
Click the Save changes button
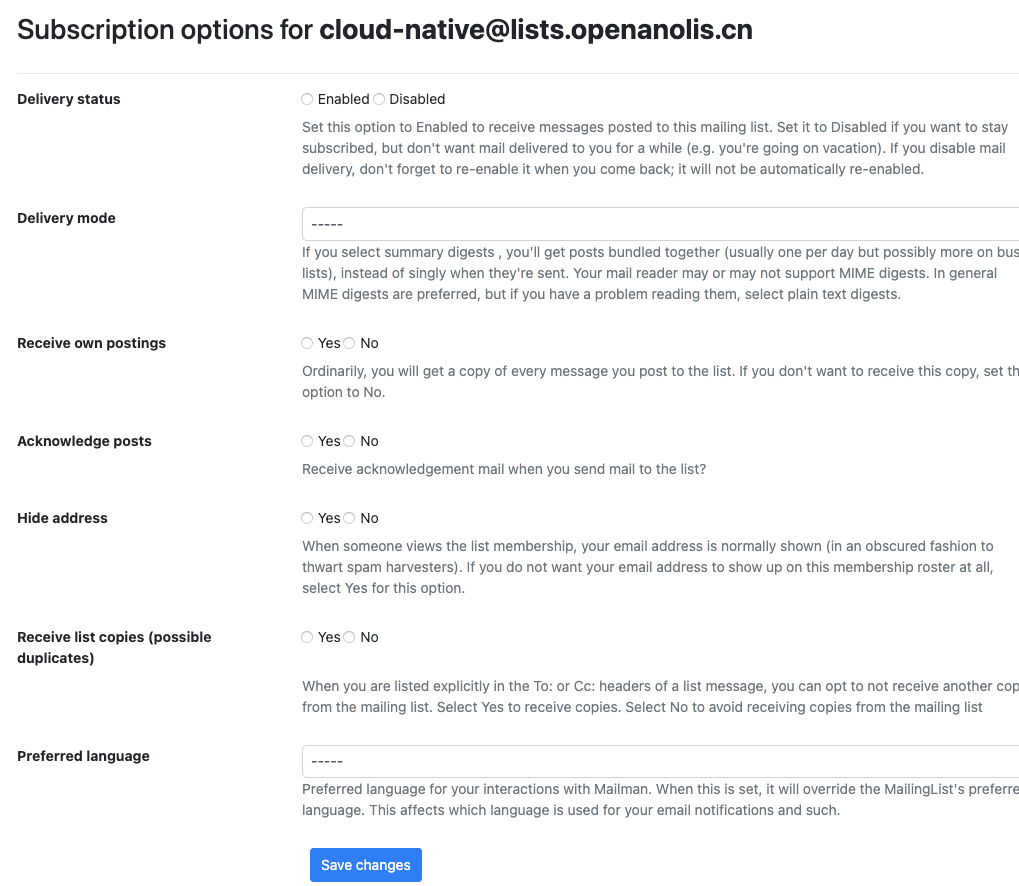[x=366, y=865]
